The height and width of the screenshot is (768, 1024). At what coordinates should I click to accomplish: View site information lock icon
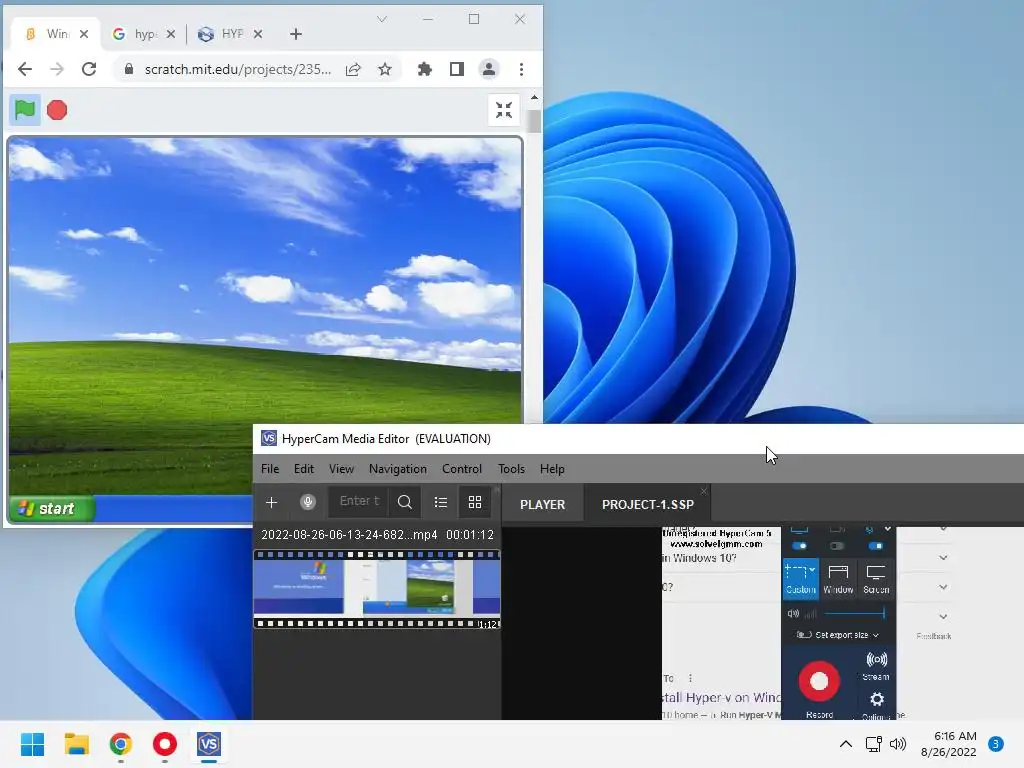pyautogui.click(x=129, y=69)
